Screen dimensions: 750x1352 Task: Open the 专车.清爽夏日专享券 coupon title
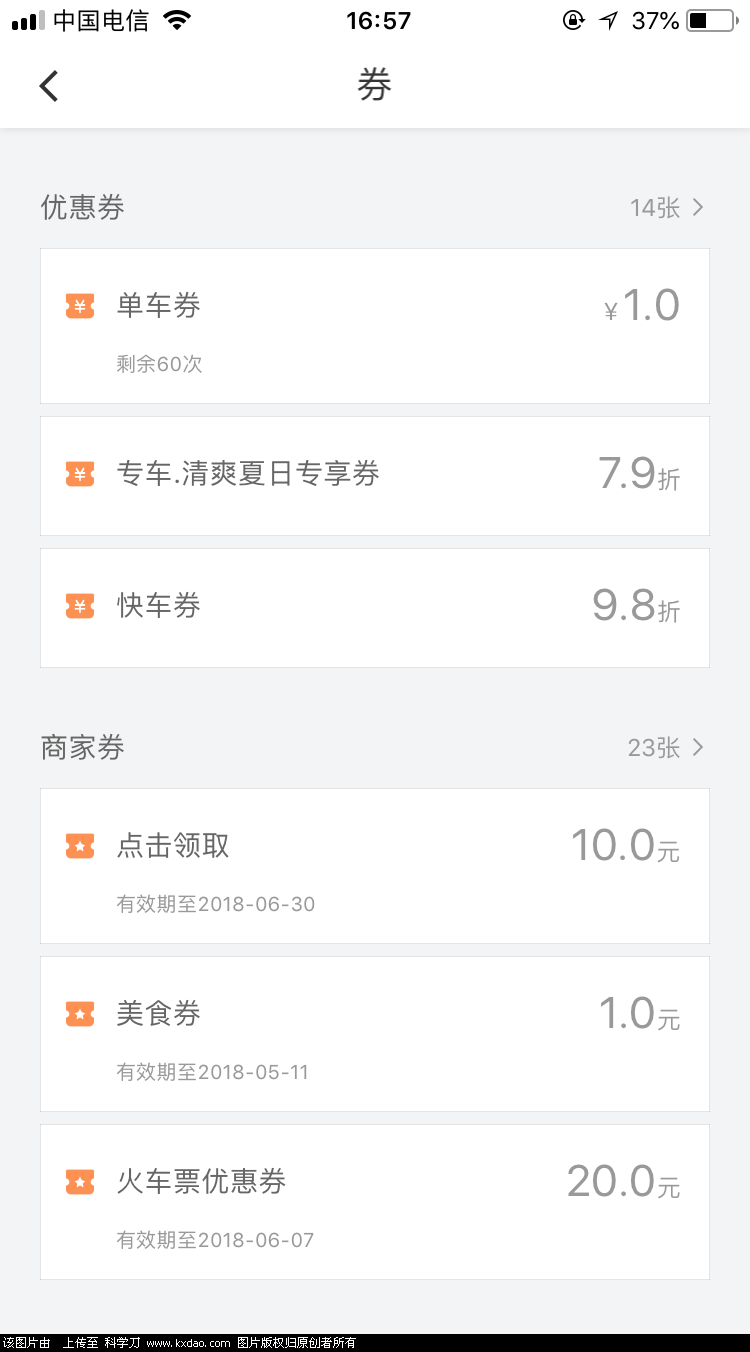point(248,474)
